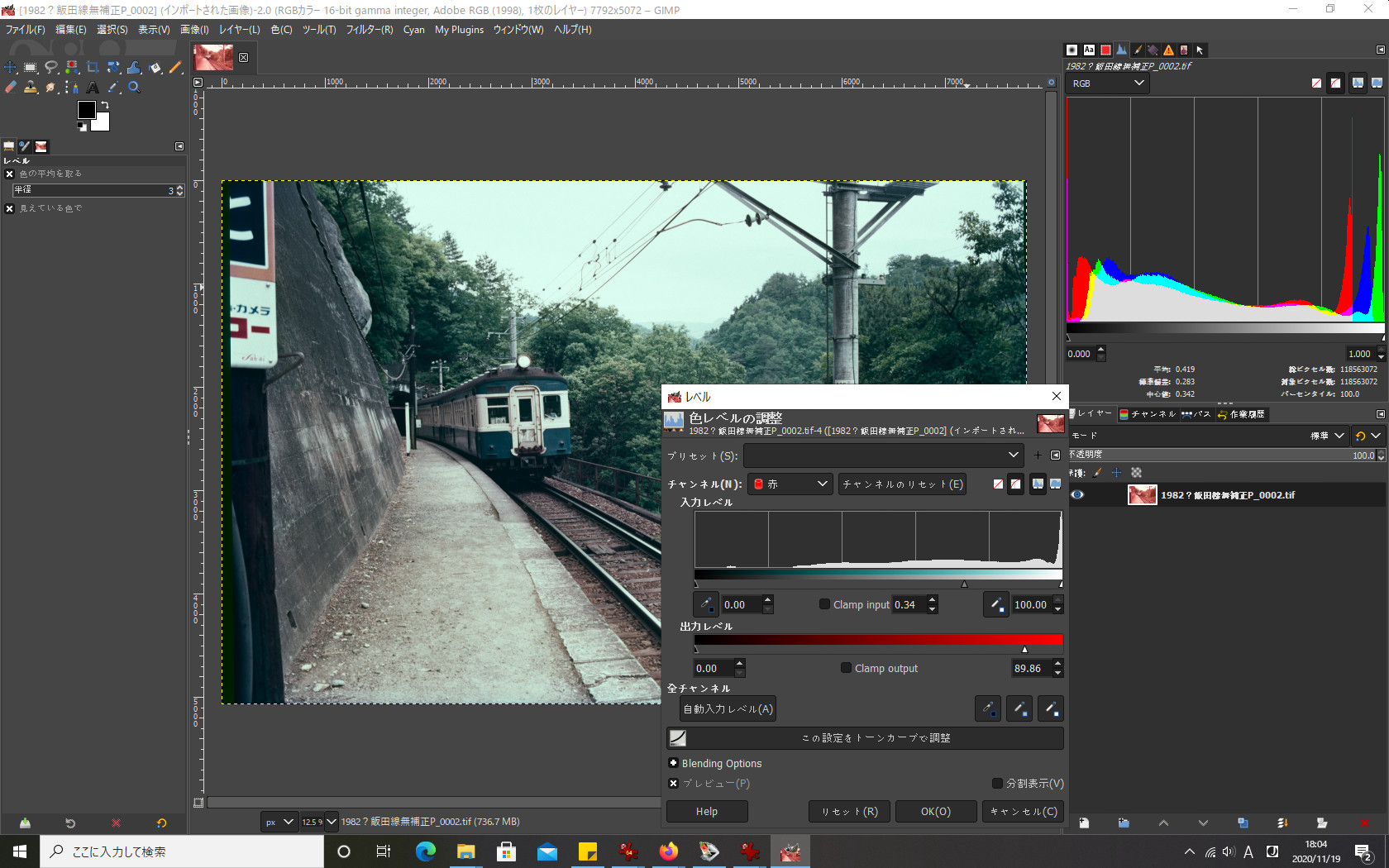Click the 不透明度 opacity field
Screen dimensions: 1389x868
pos(1227,455)
